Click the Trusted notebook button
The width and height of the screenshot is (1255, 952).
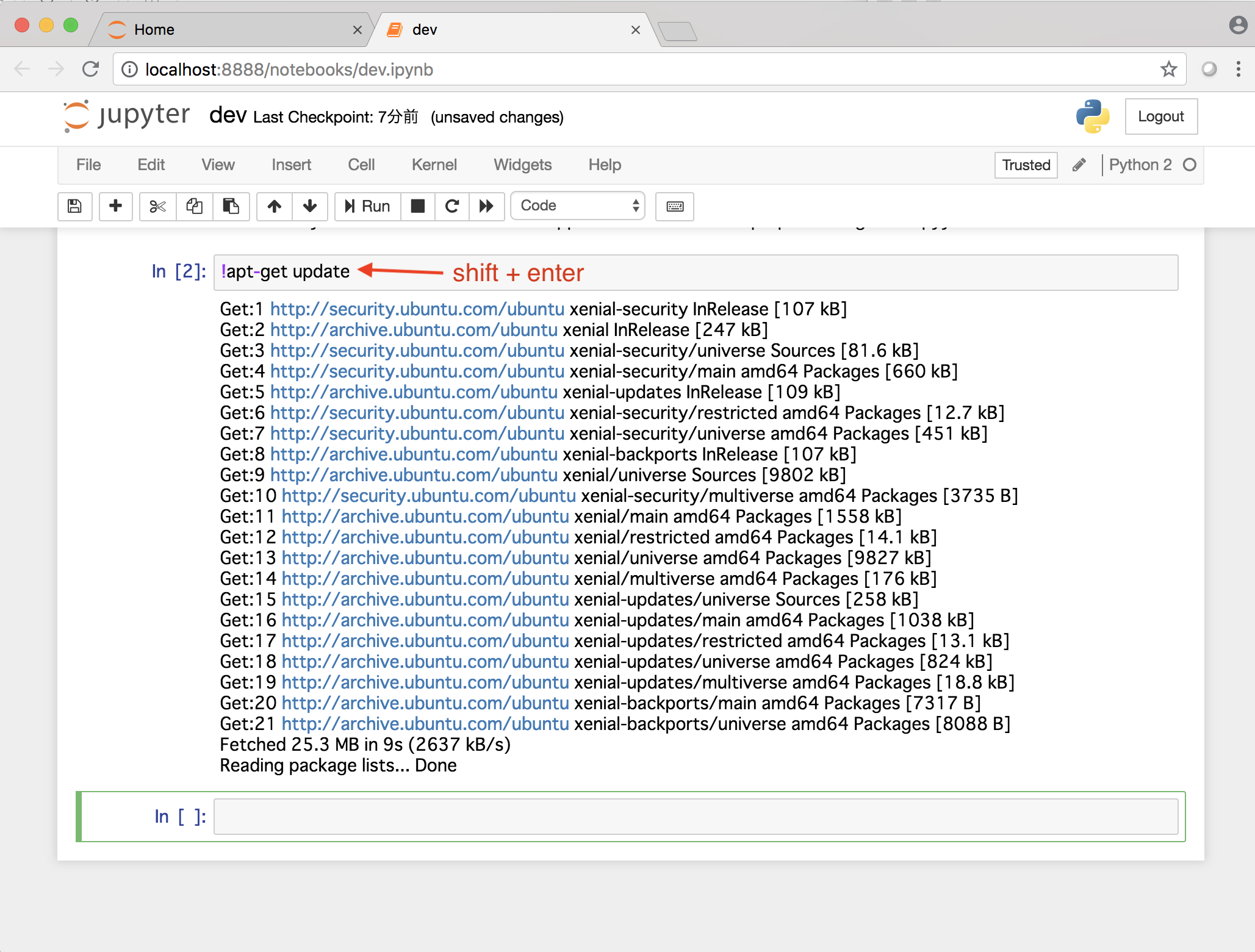1026,165
